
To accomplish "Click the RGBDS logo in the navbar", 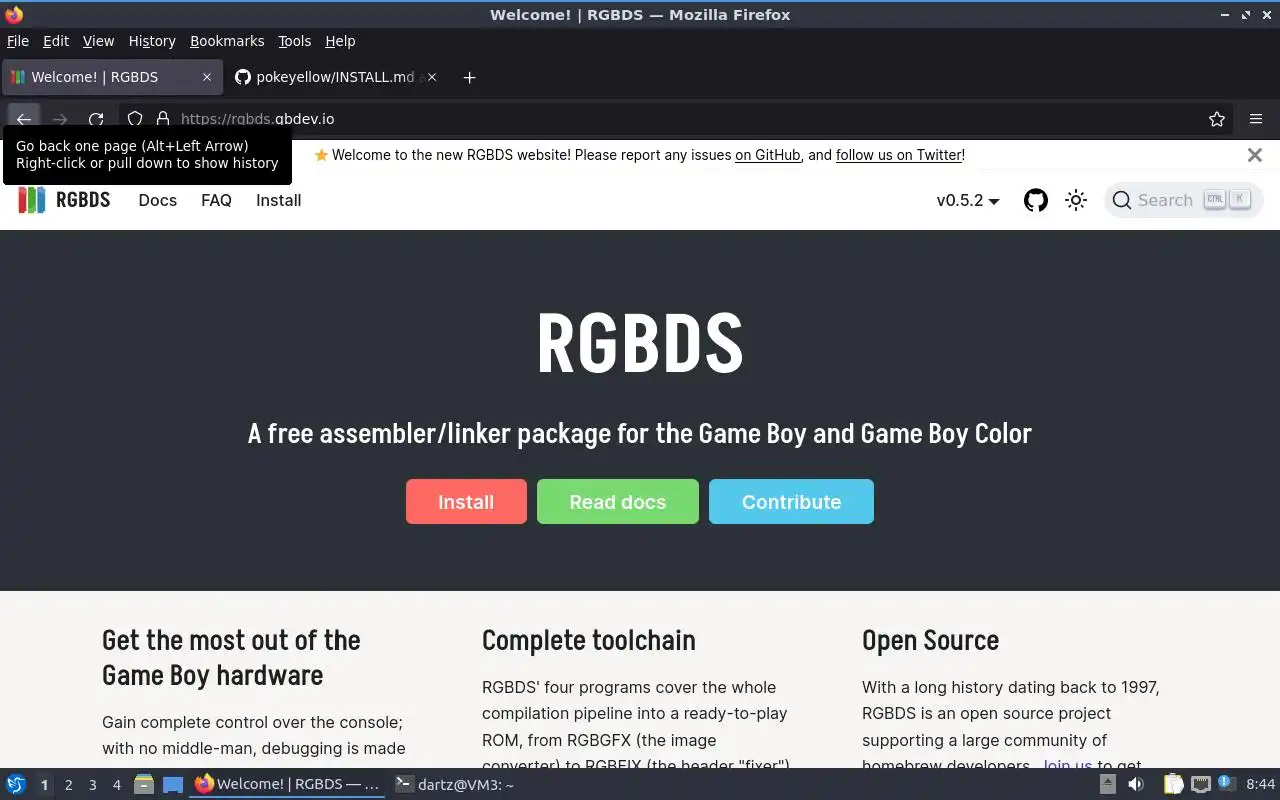I will (x=64, y=200).
